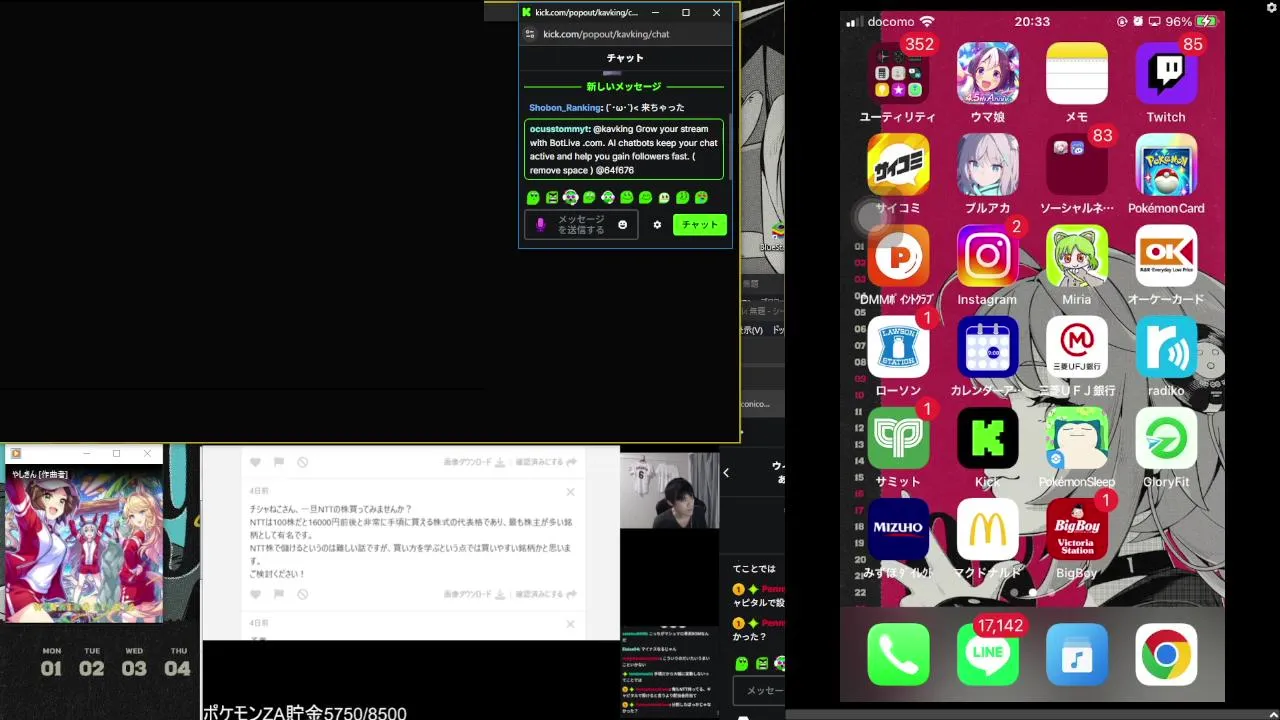Click the webcam thumbnail of the streamer
The height and width of the screenshot is (720, 1280).
pos(669,490)
